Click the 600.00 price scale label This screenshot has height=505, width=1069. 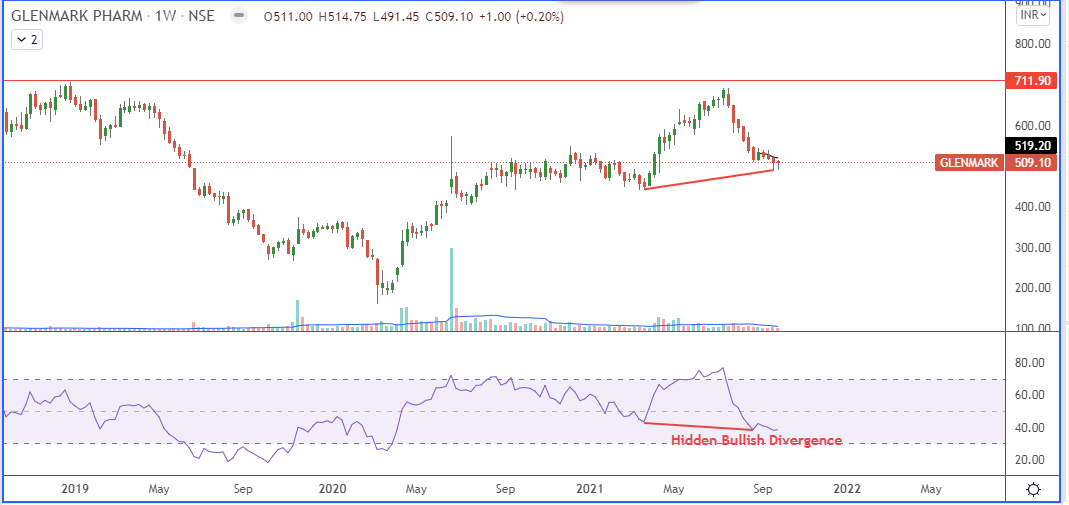tap(1034, 126)
